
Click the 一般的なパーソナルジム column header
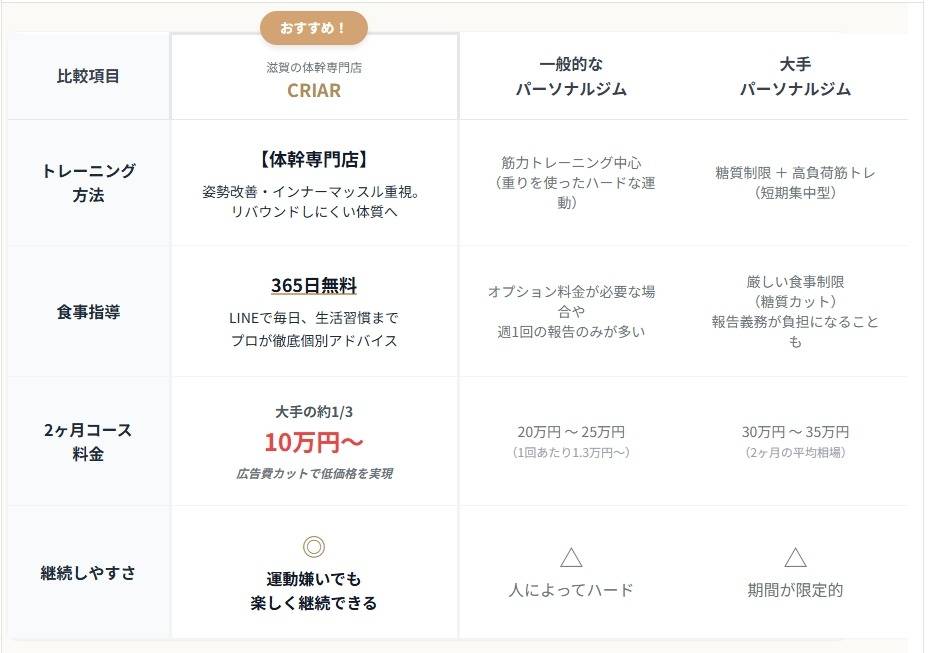[x=571, y=76]
